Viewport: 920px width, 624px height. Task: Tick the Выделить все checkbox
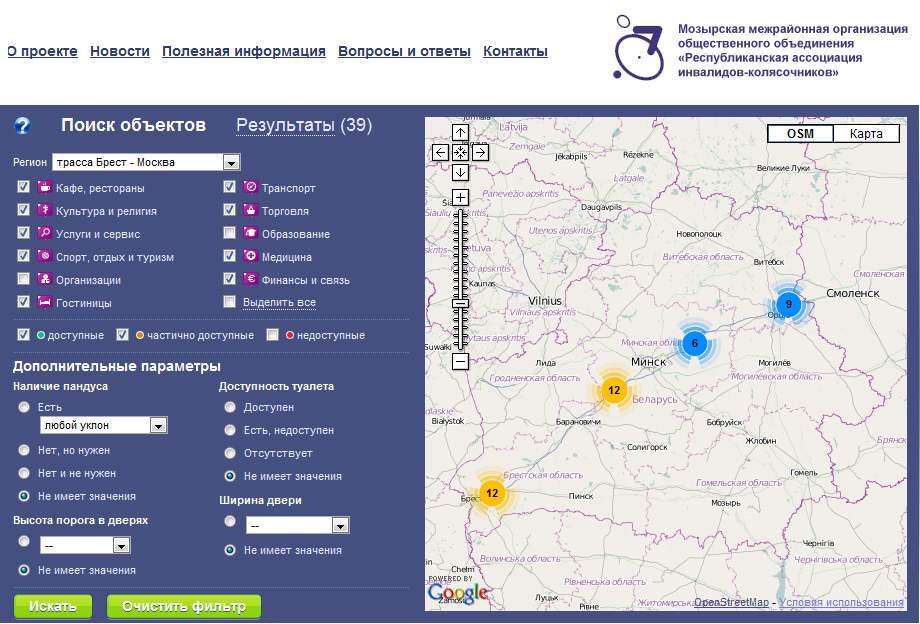tap(229, 301)
